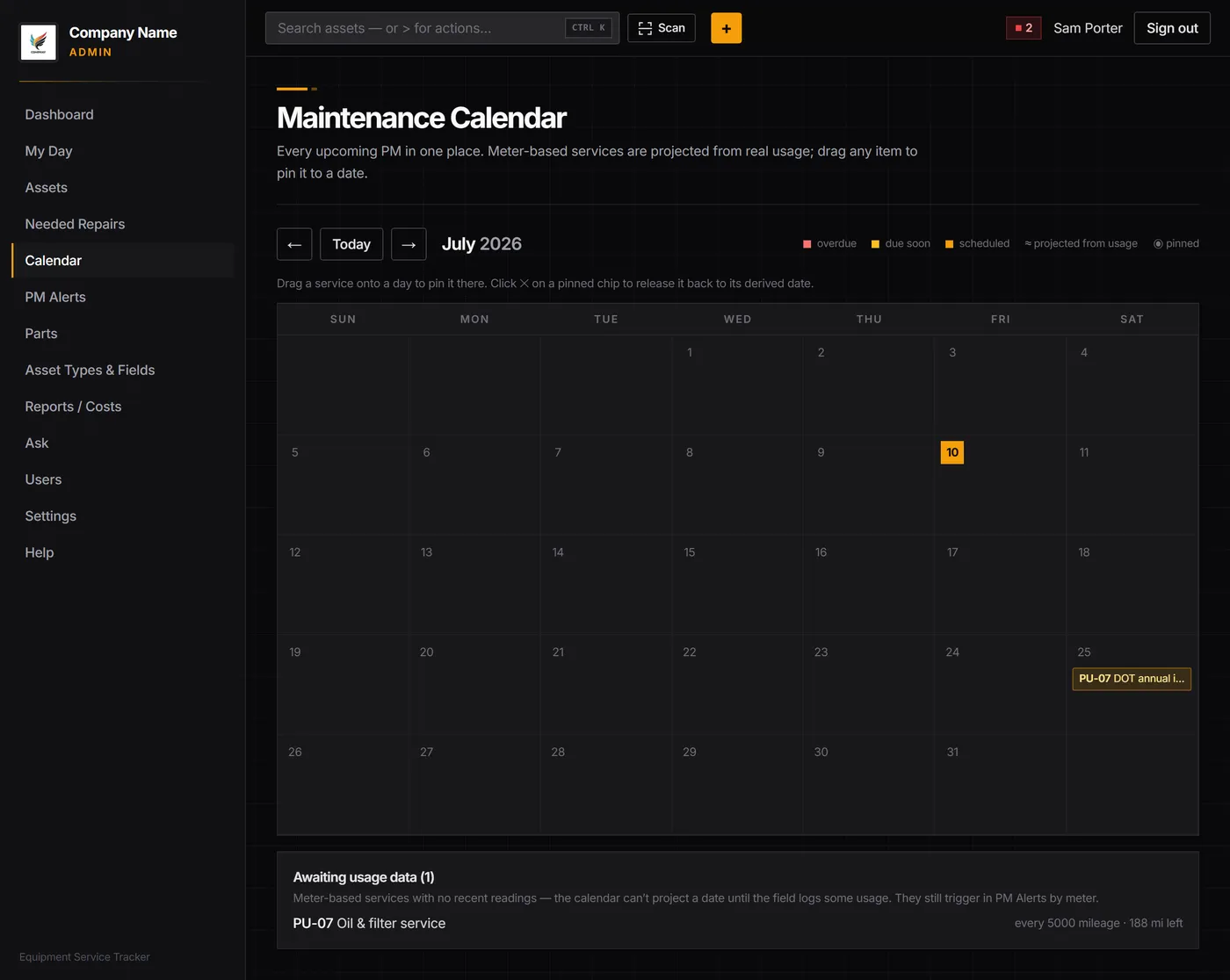1230x980 pixels.
Task: Click the July 2026 month heading
Action: tap(481, 244)
